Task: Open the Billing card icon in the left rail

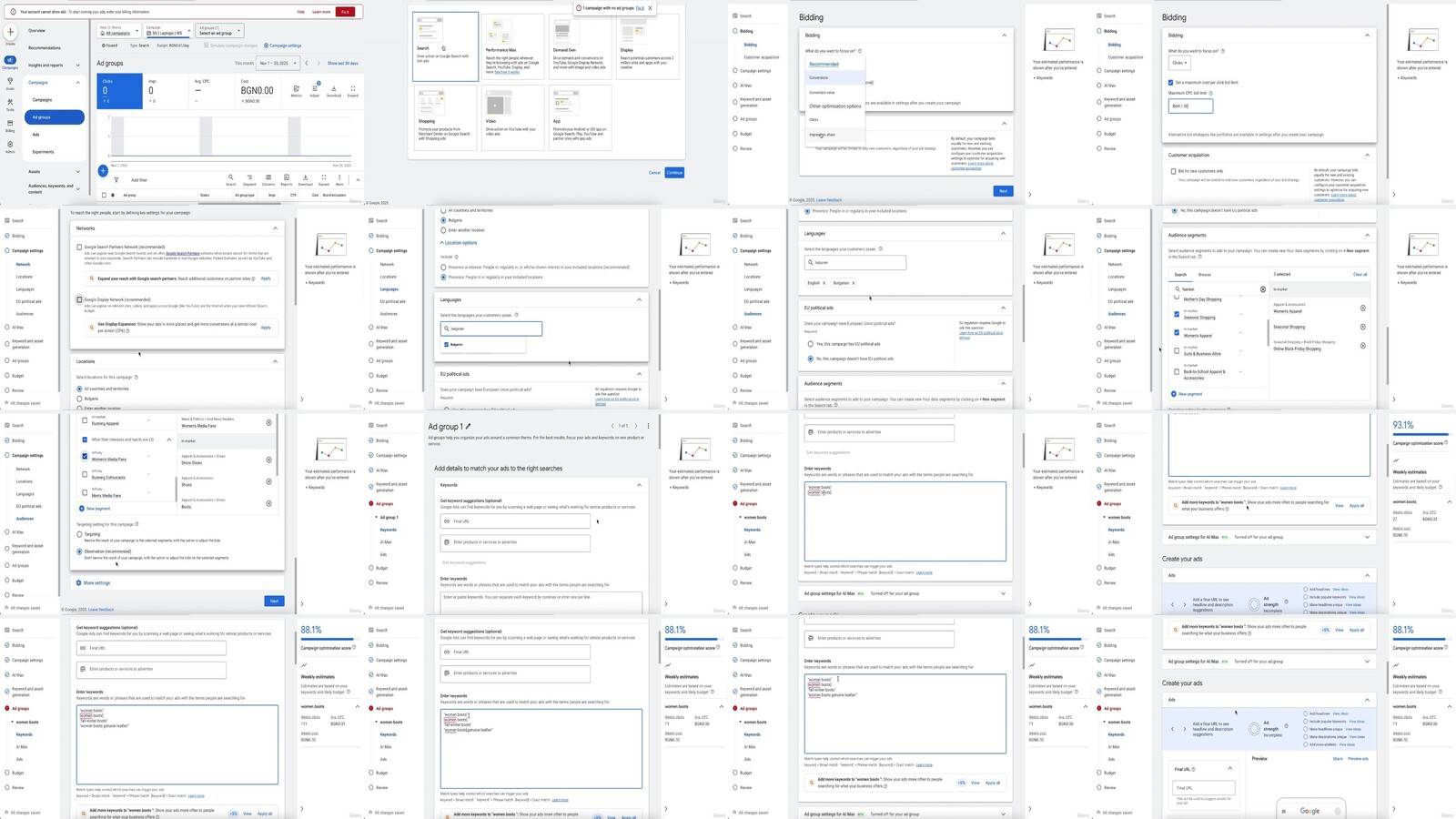Action: (10, 124)
